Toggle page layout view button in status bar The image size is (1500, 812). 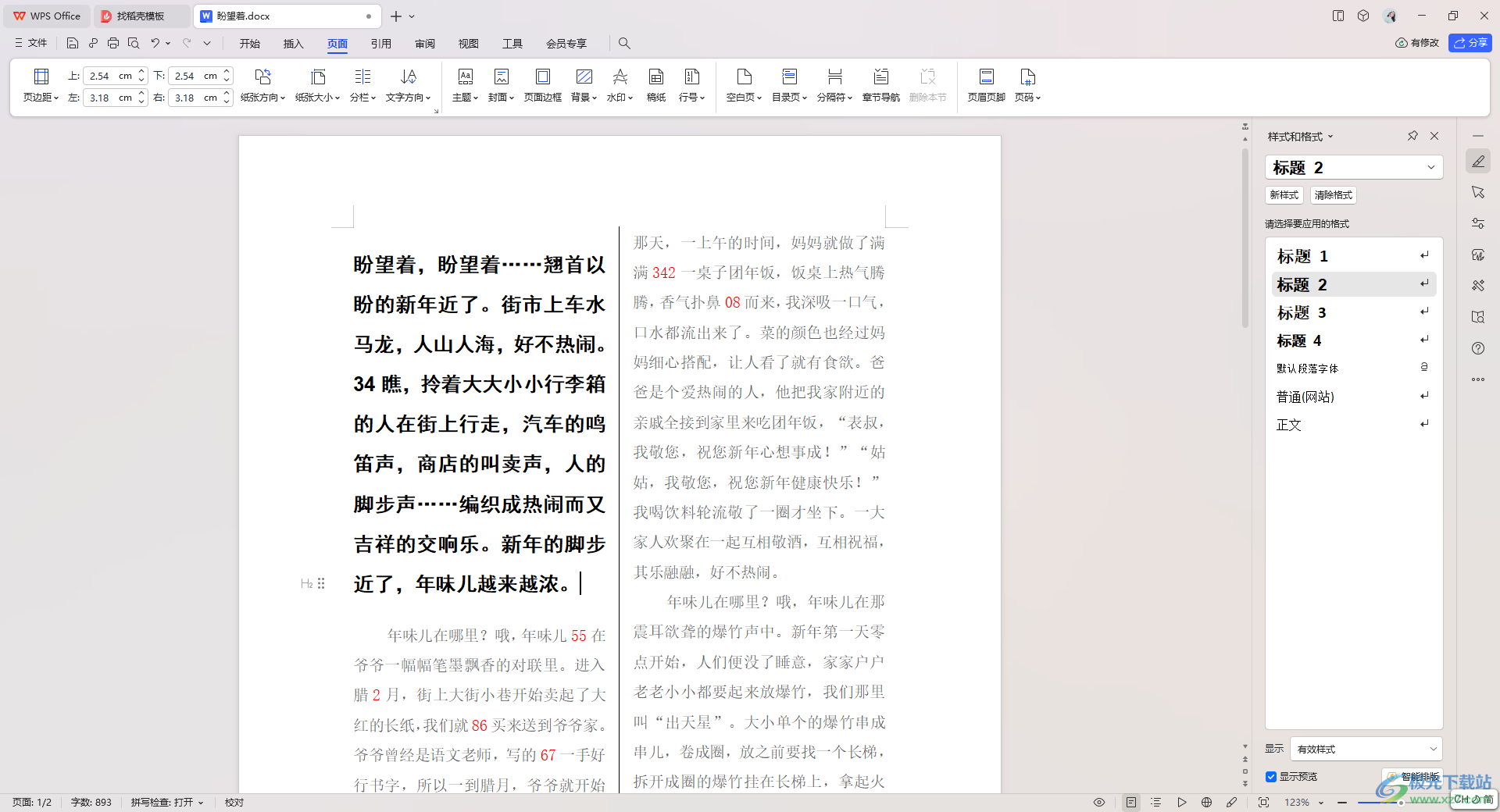click(1130, 802)
